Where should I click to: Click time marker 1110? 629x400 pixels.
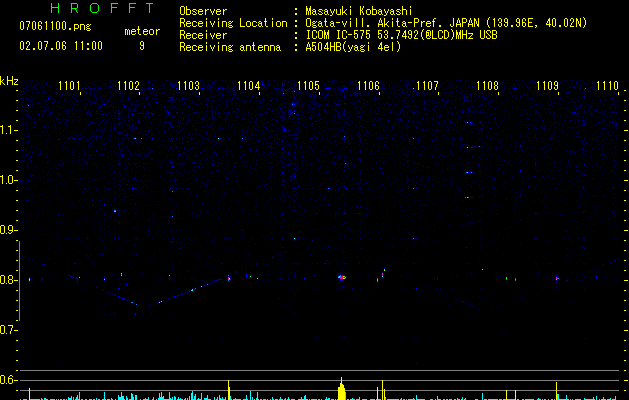click(x=607, y=86)
